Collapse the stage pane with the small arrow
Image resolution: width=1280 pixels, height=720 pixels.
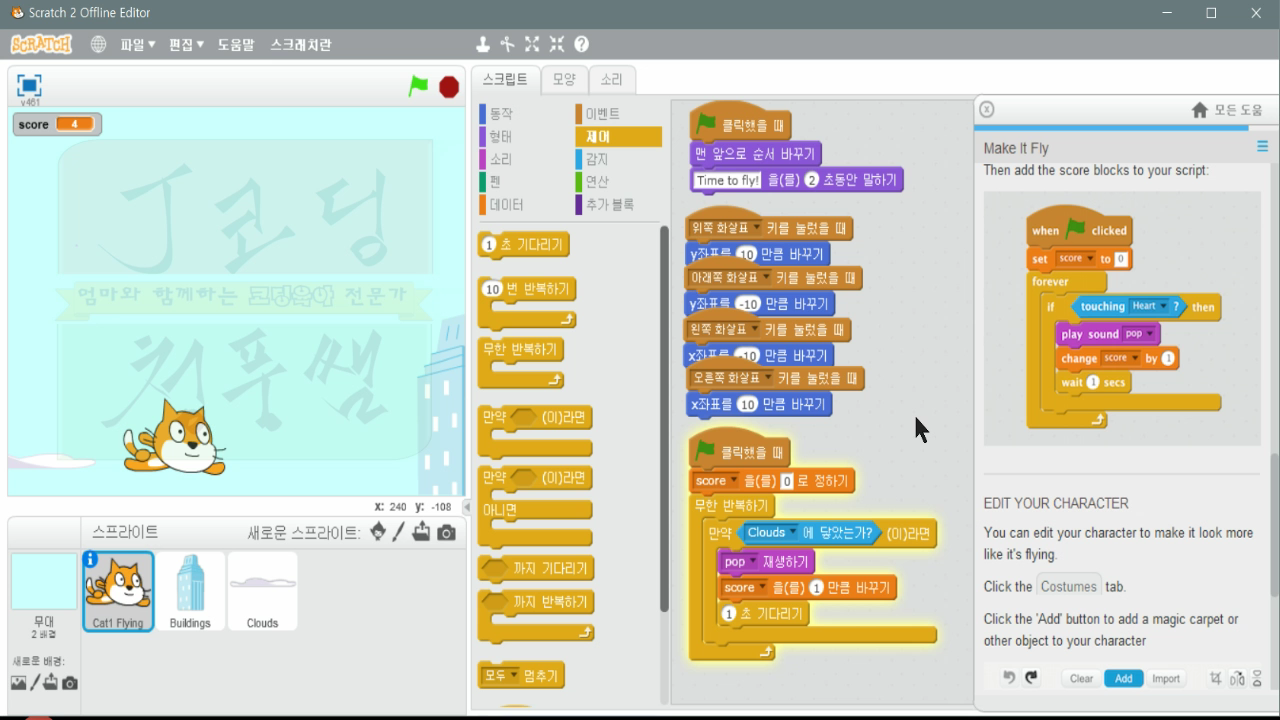tap(466, 508)
